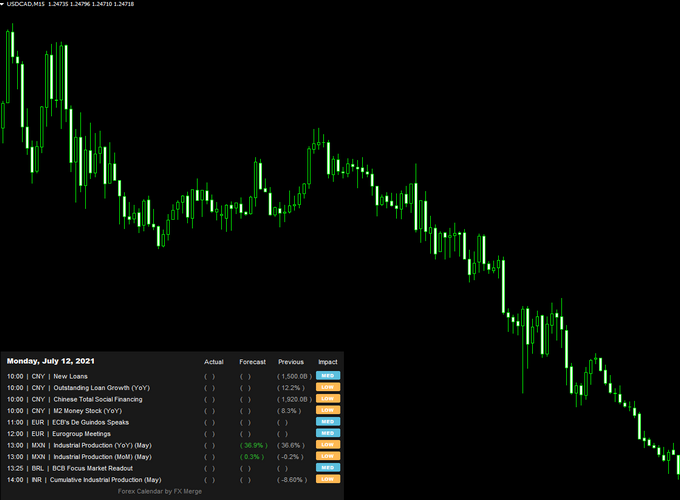The image size is (680, 500).
Task: Click the LOW badge for Industrial Production (YoY)
Action: click(x=328, y=444)
